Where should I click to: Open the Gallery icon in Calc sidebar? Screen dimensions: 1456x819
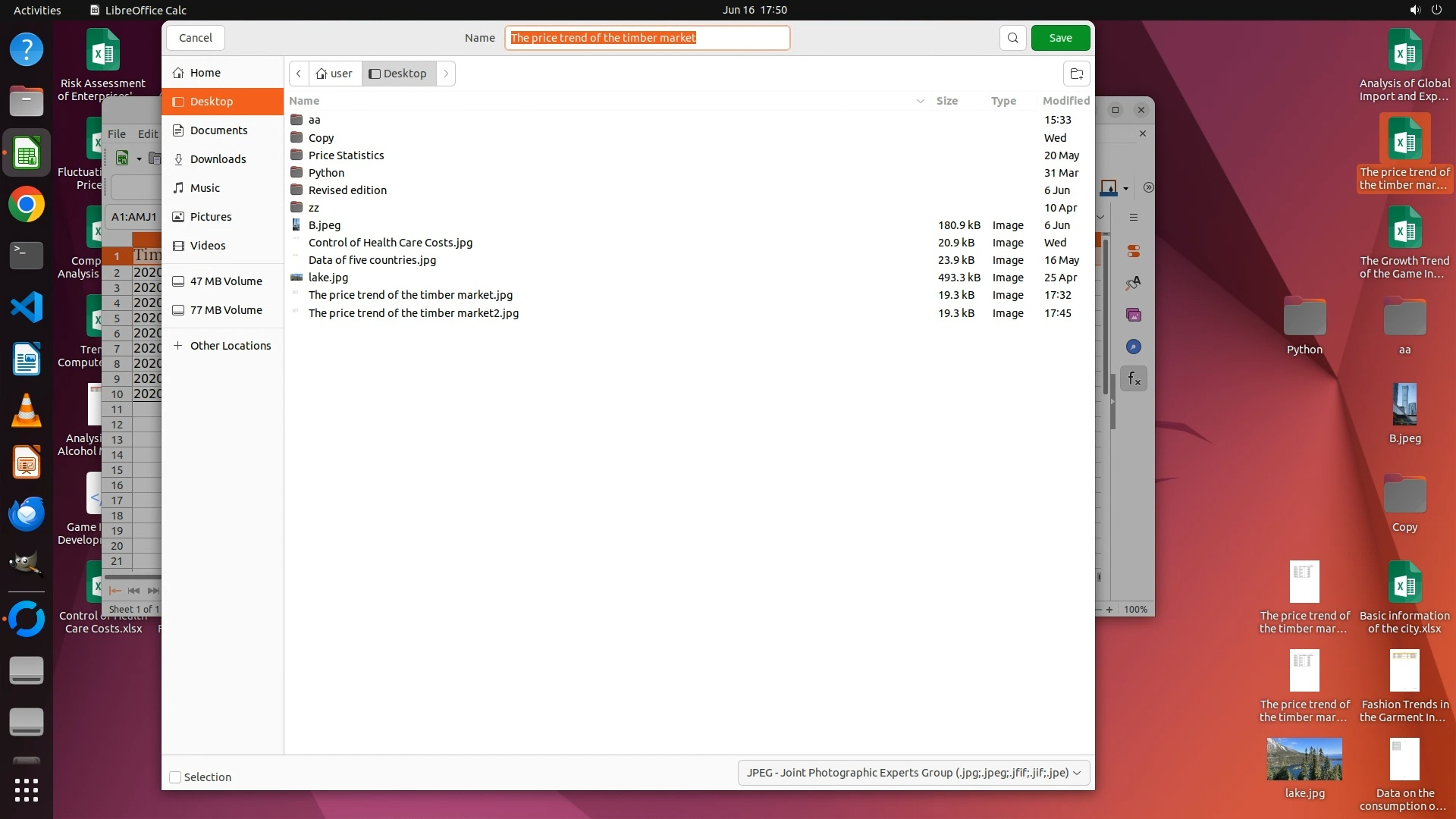click(1134, 315)
